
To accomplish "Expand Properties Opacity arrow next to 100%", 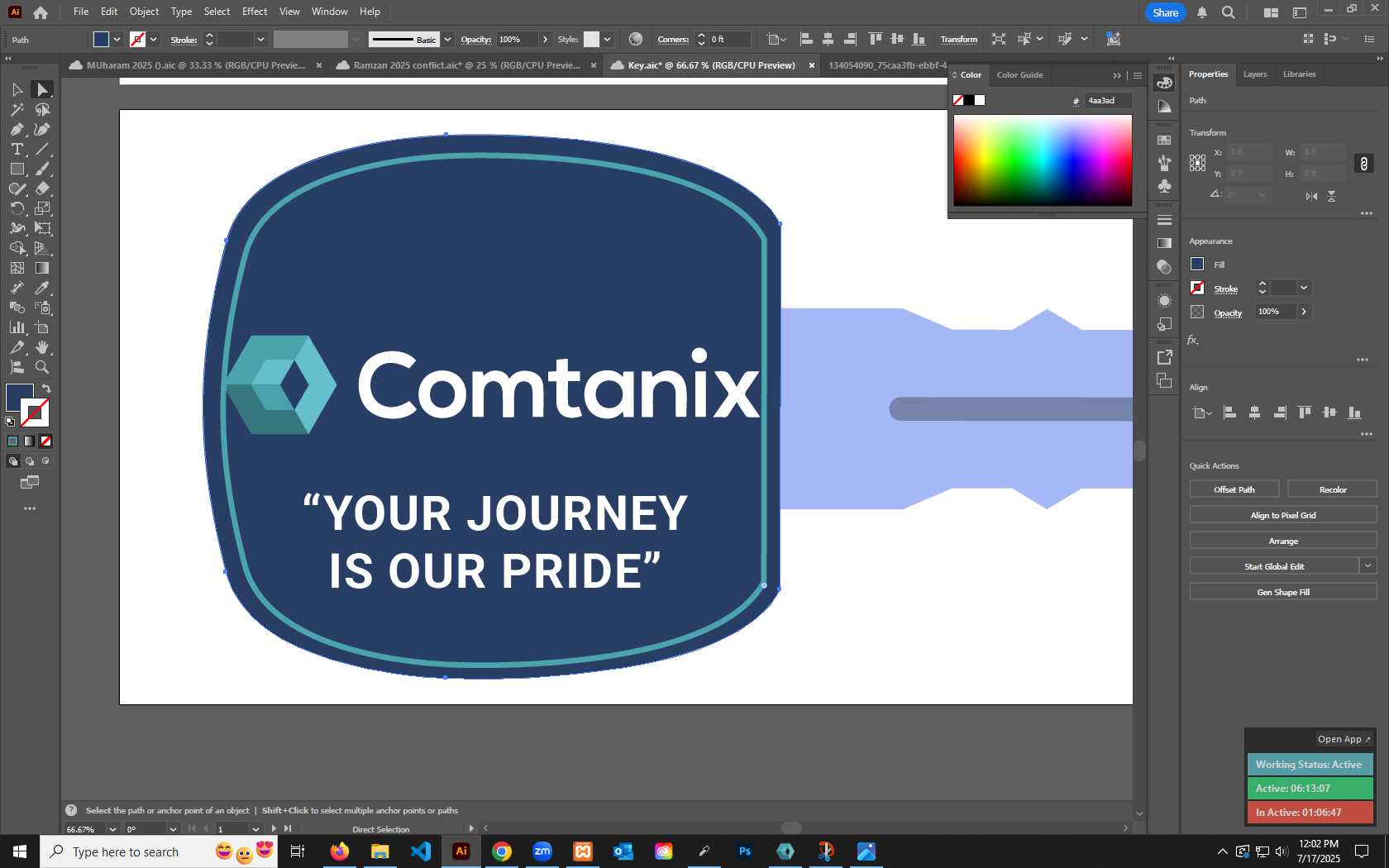I will tap(1304, 312).
